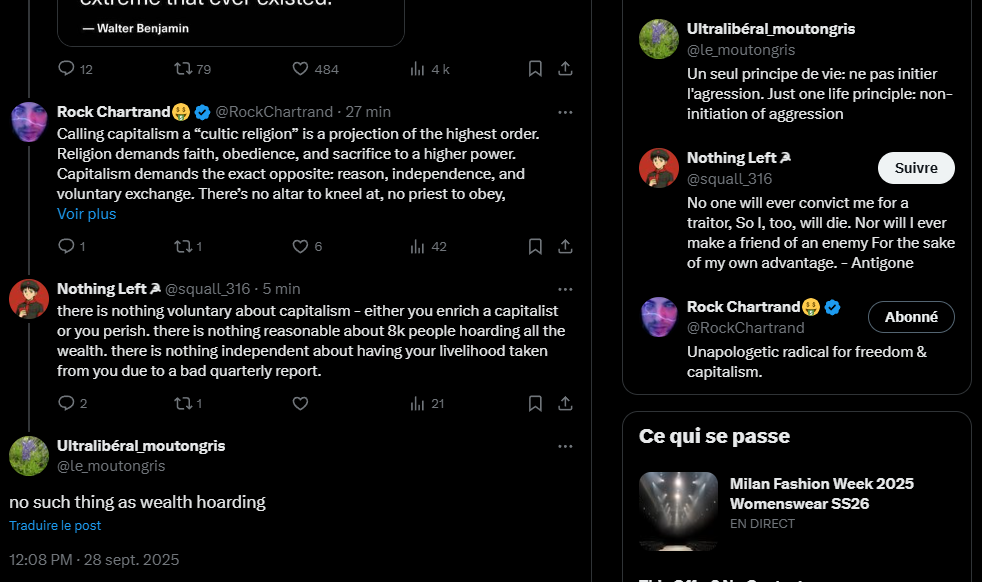982x582 pixels.
Task: Expand tweet with Voir plus
Action: (87, 214)
